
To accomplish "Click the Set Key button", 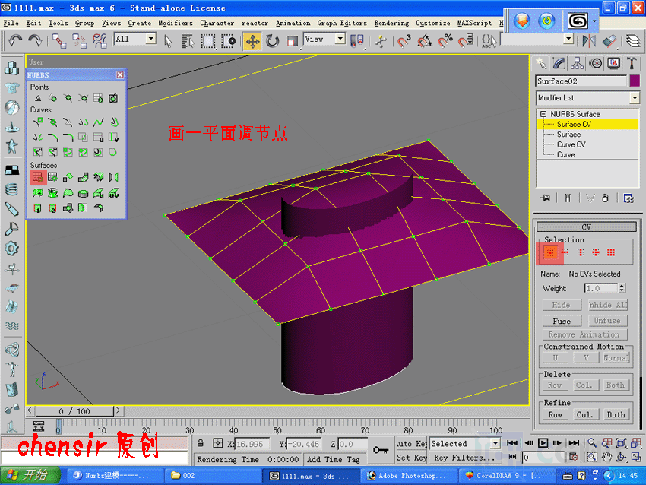I will (411, 458).
